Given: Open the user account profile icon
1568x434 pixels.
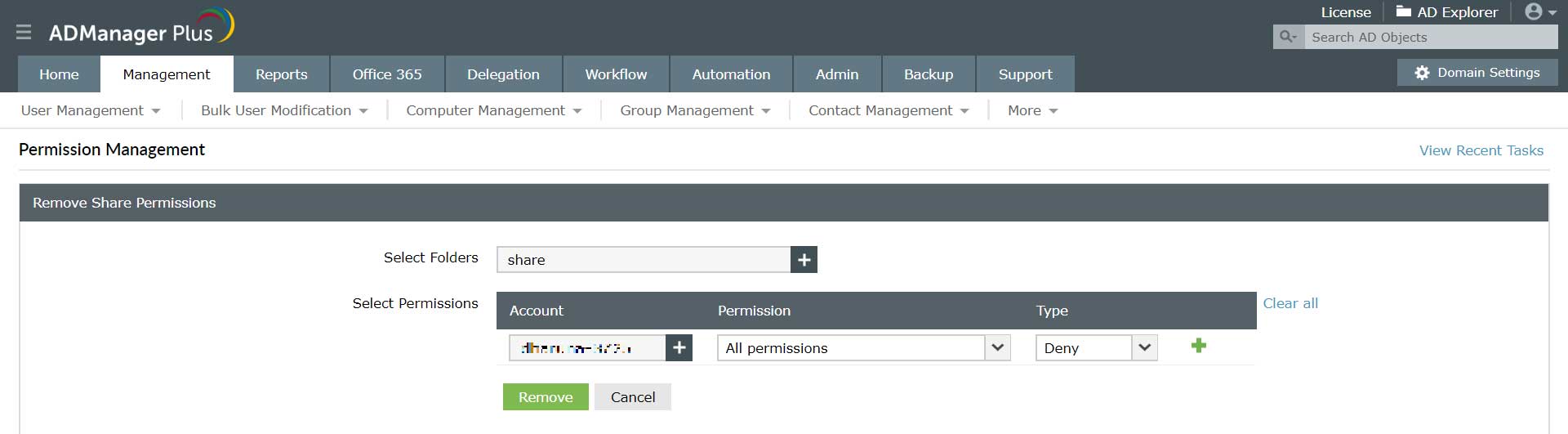Looking at the screenshot, I should (1535, 12).
